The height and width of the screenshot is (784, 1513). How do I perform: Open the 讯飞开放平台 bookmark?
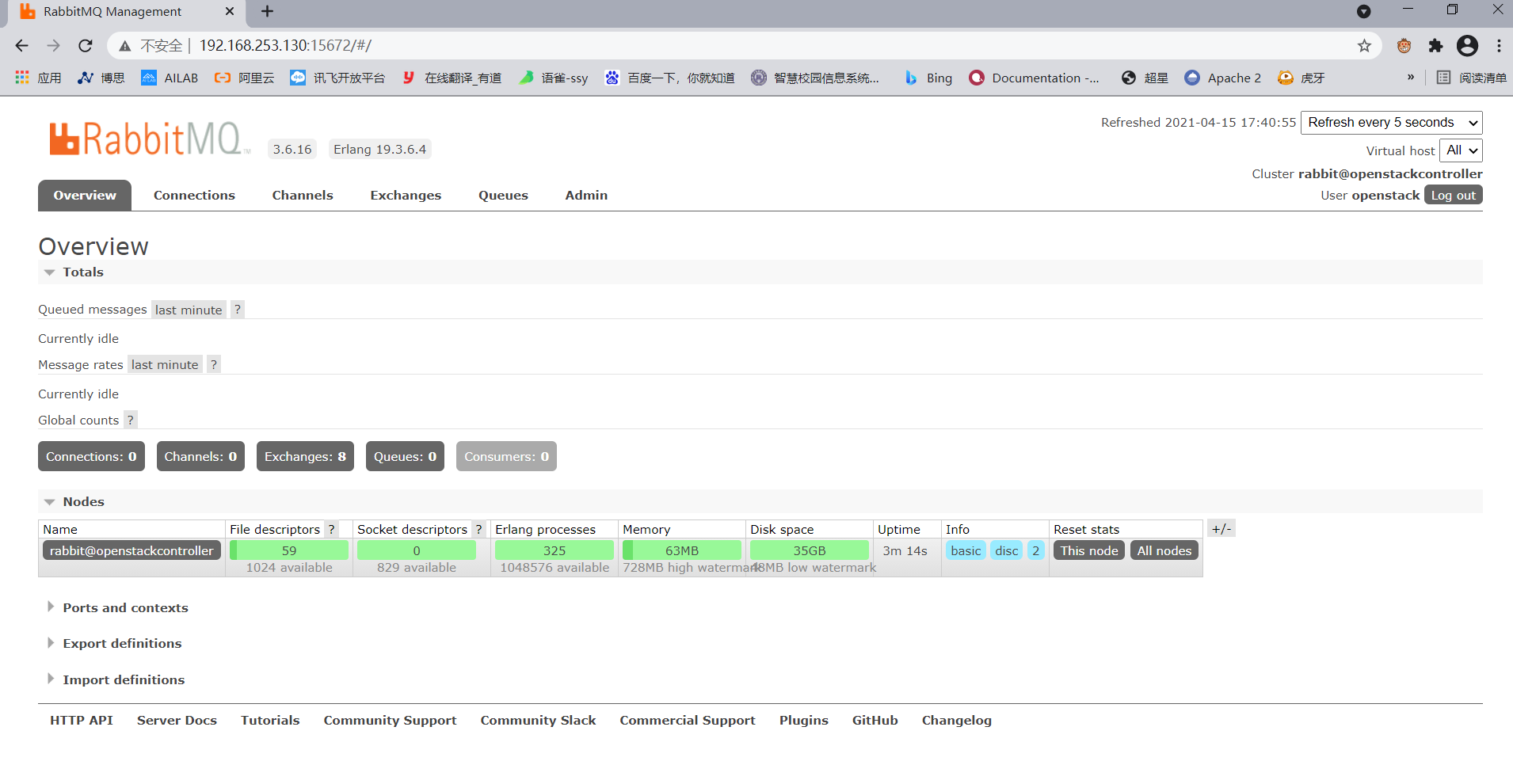click(337, 78)
